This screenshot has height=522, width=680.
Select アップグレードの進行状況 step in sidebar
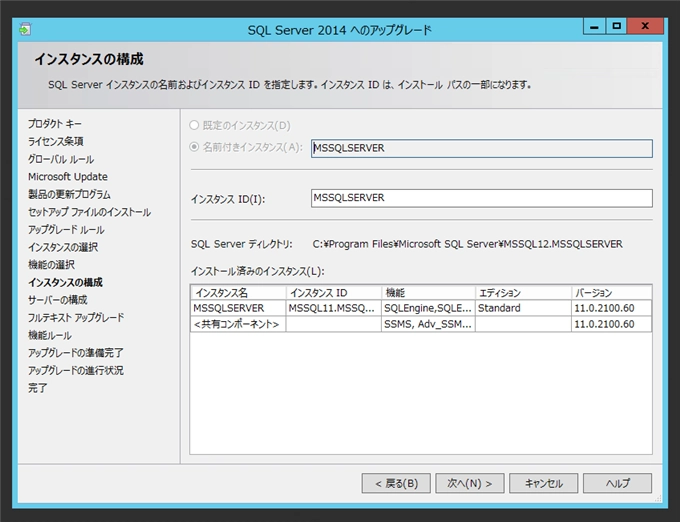(75, 370)
